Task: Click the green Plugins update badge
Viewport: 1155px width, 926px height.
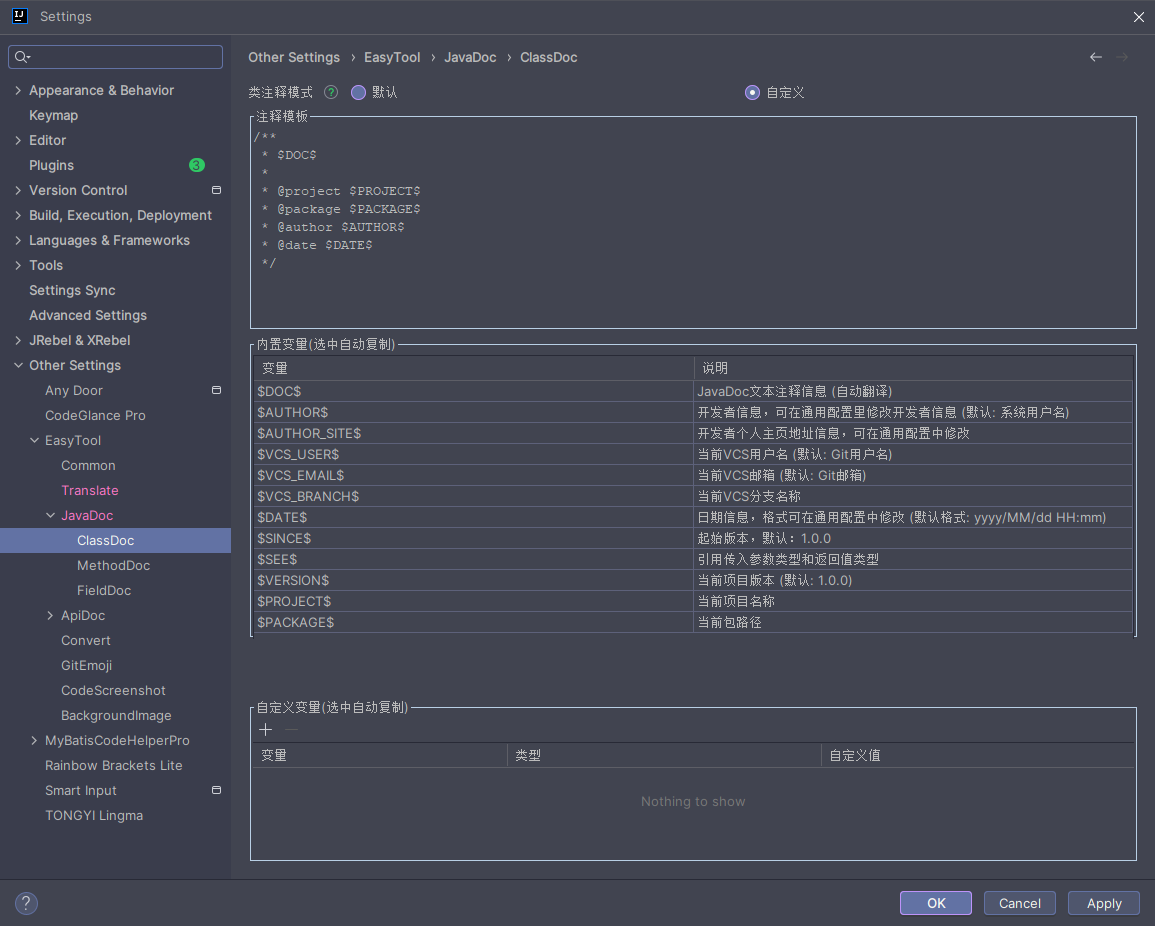Action: (x=197, y=165)
